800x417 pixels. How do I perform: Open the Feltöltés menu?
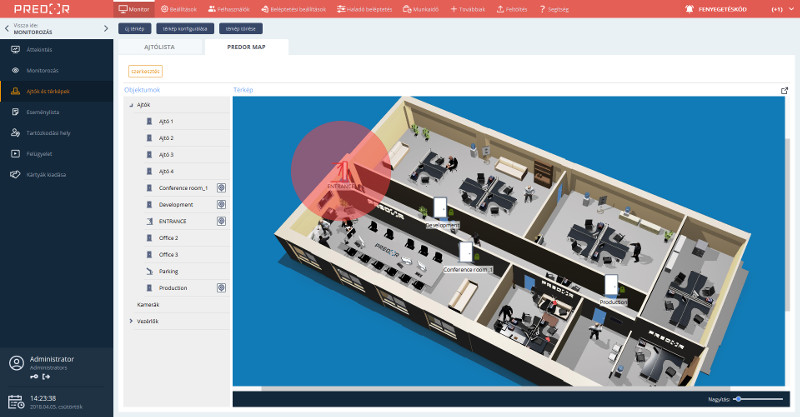click(x=512, y=9)
